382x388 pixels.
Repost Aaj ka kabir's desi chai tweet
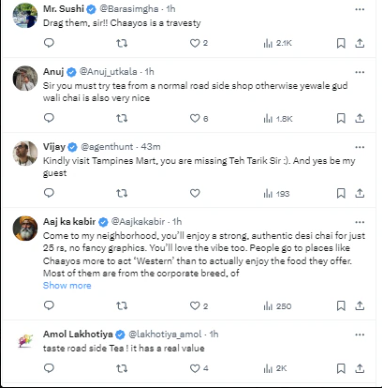click(122, 306)
